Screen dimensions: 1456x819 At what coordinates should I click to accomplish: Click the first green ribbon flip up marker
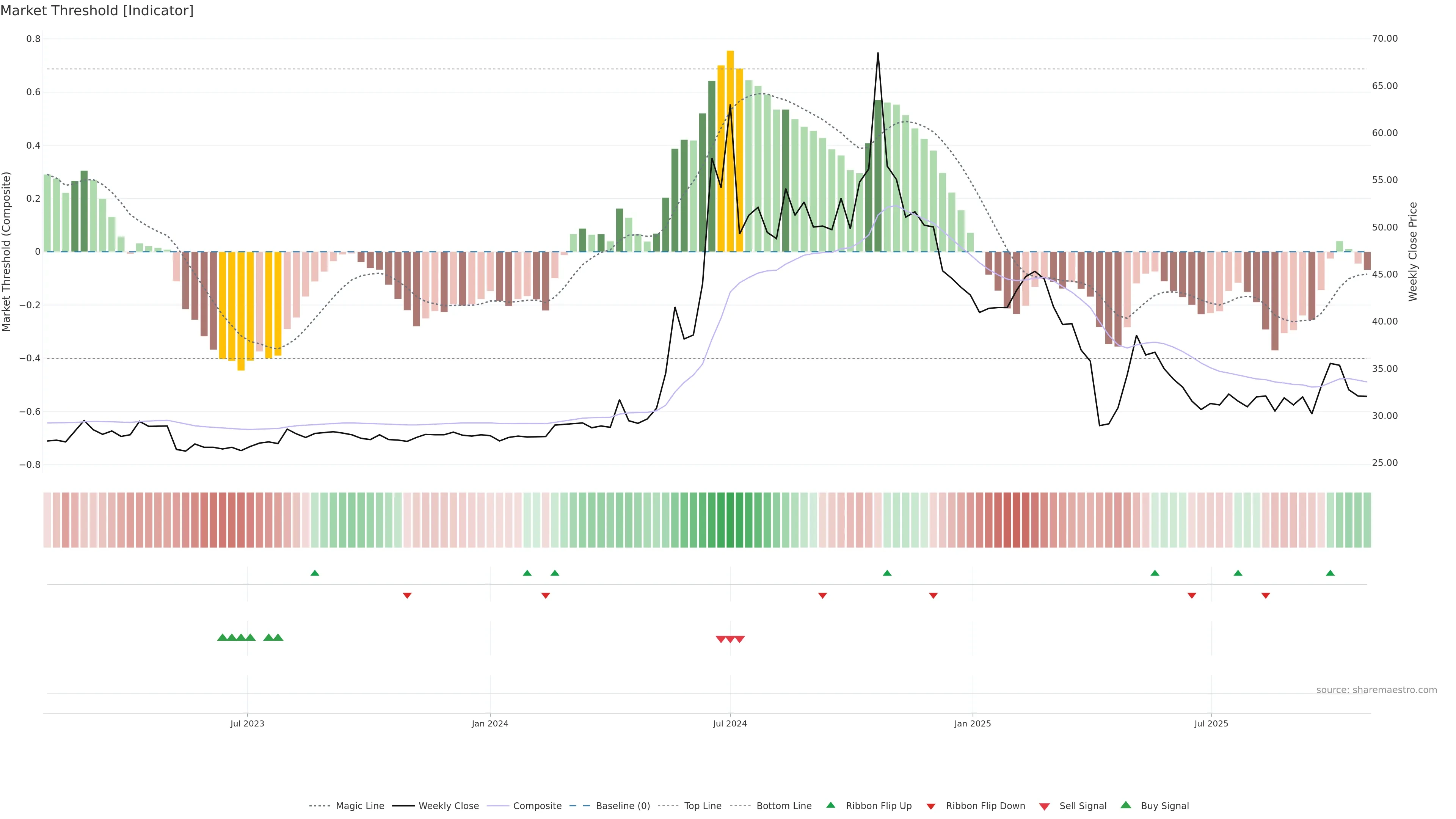(315, 573)
